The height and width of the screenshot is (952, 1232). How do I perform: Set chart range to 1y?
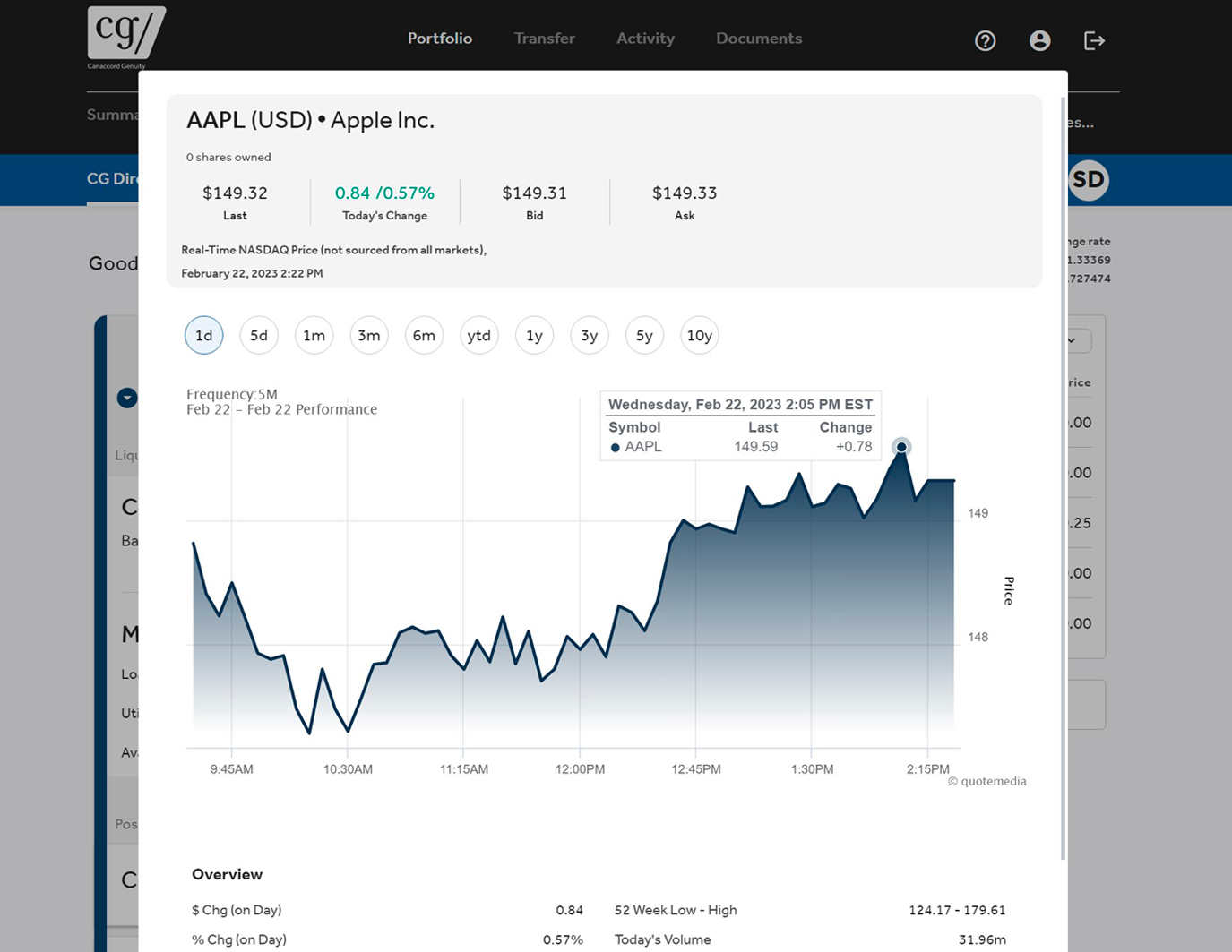click(534, 336)
